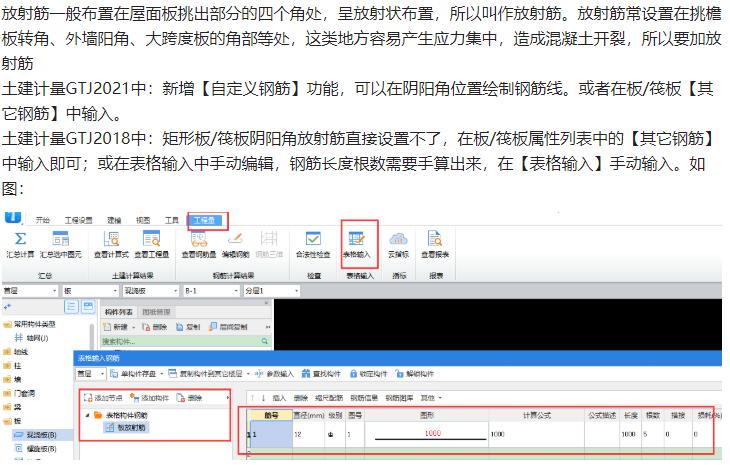Open the 分层1 dropdown
The height and width of the screenshot is (465, 730).
[x=271, y=291]
